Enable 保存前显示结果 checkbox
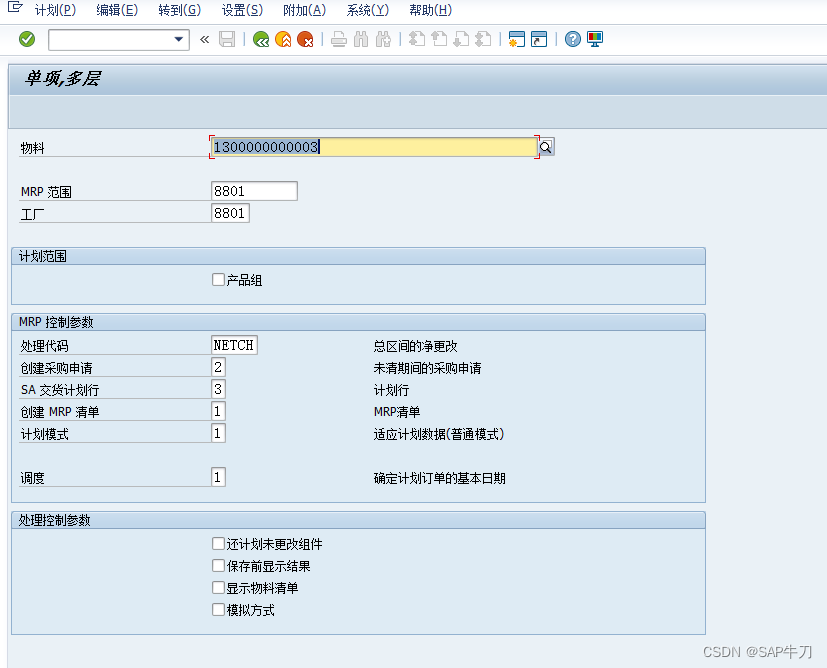 [218, 566]
